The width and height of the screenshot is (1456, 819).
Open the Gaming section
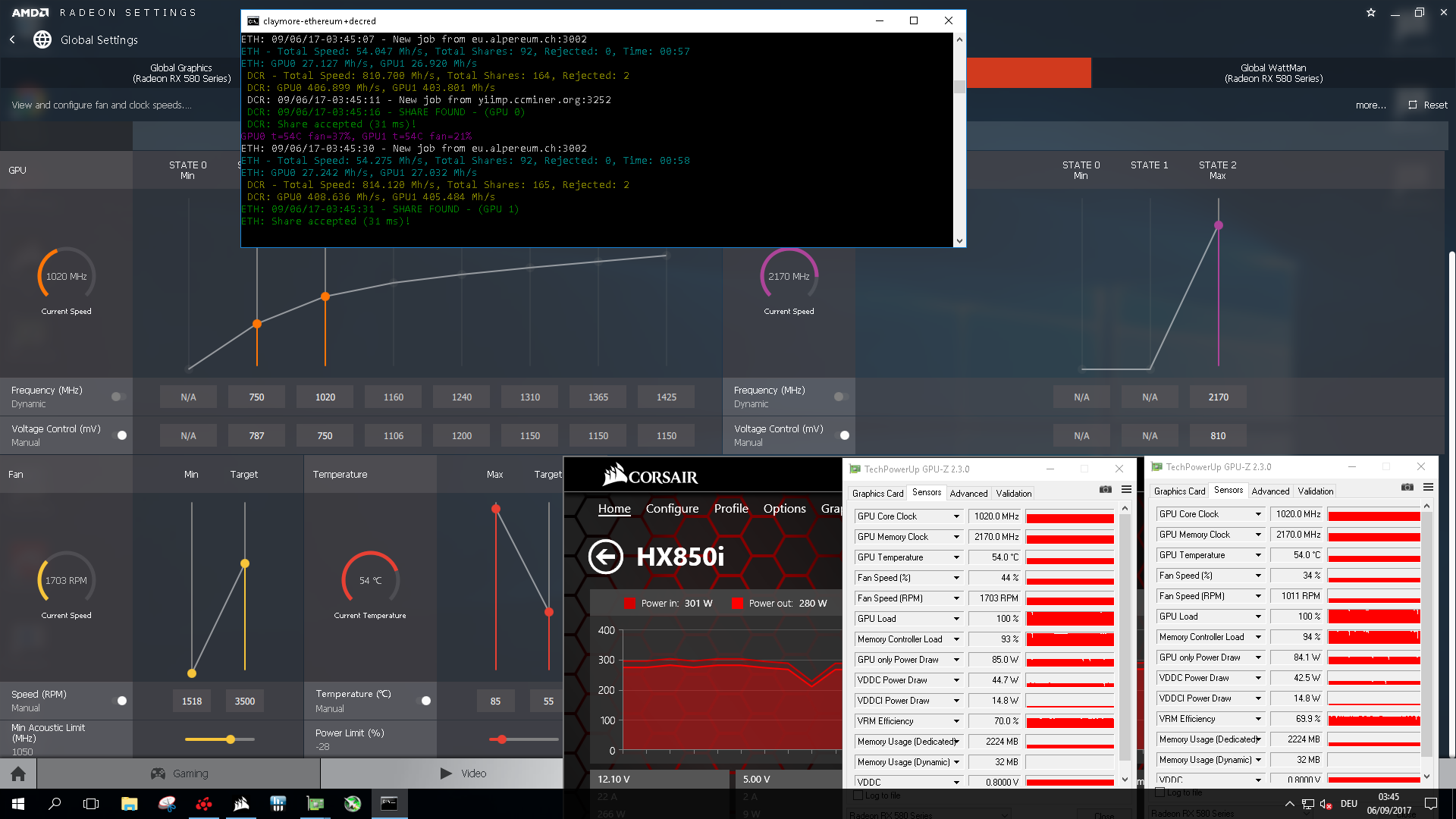coord(179,773)
